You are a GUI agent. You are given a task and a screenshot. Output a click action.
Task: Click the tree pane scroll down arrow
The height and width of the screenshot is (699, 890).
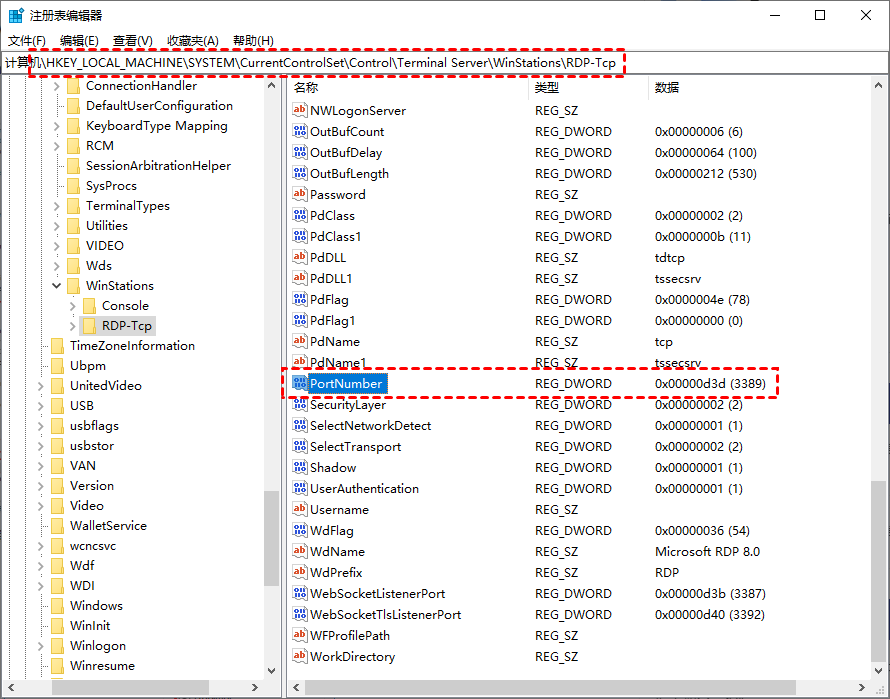click(x=272, y=671)
